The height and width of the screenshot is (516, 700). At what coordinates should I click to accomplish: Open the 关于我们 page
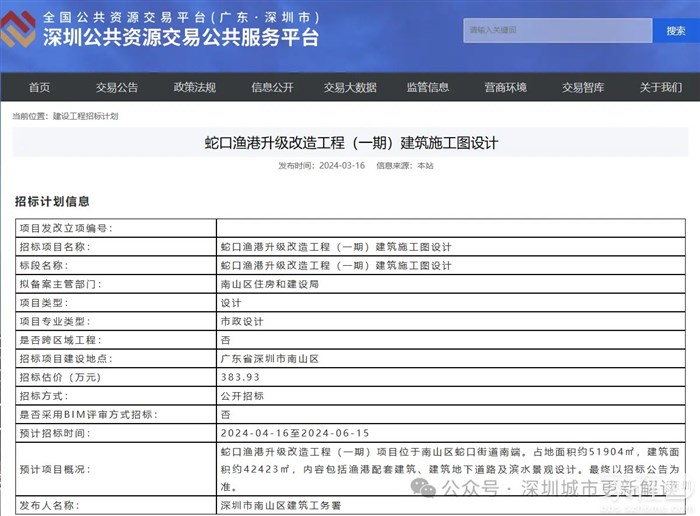[660, 87]
